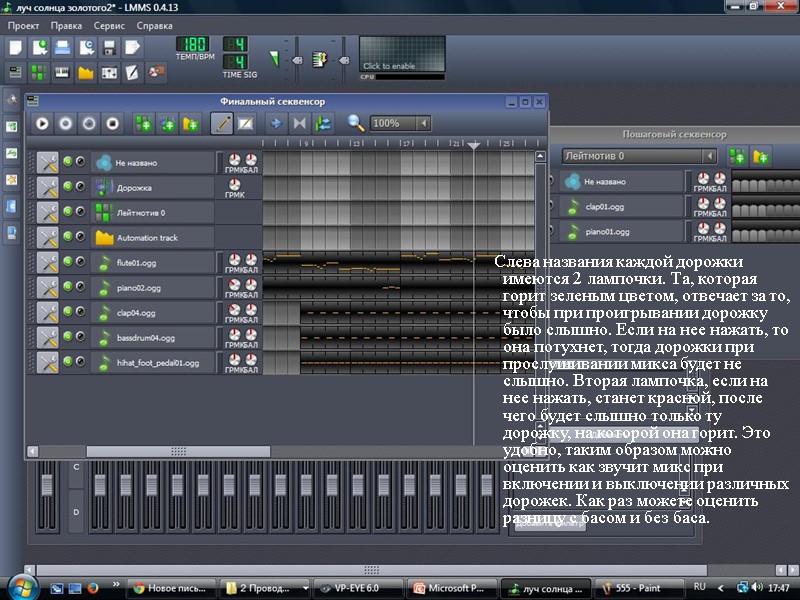This screenshot has height=600, width=800.
Task: Select draw mode pencil in song editor
Action: click(222, 123)
